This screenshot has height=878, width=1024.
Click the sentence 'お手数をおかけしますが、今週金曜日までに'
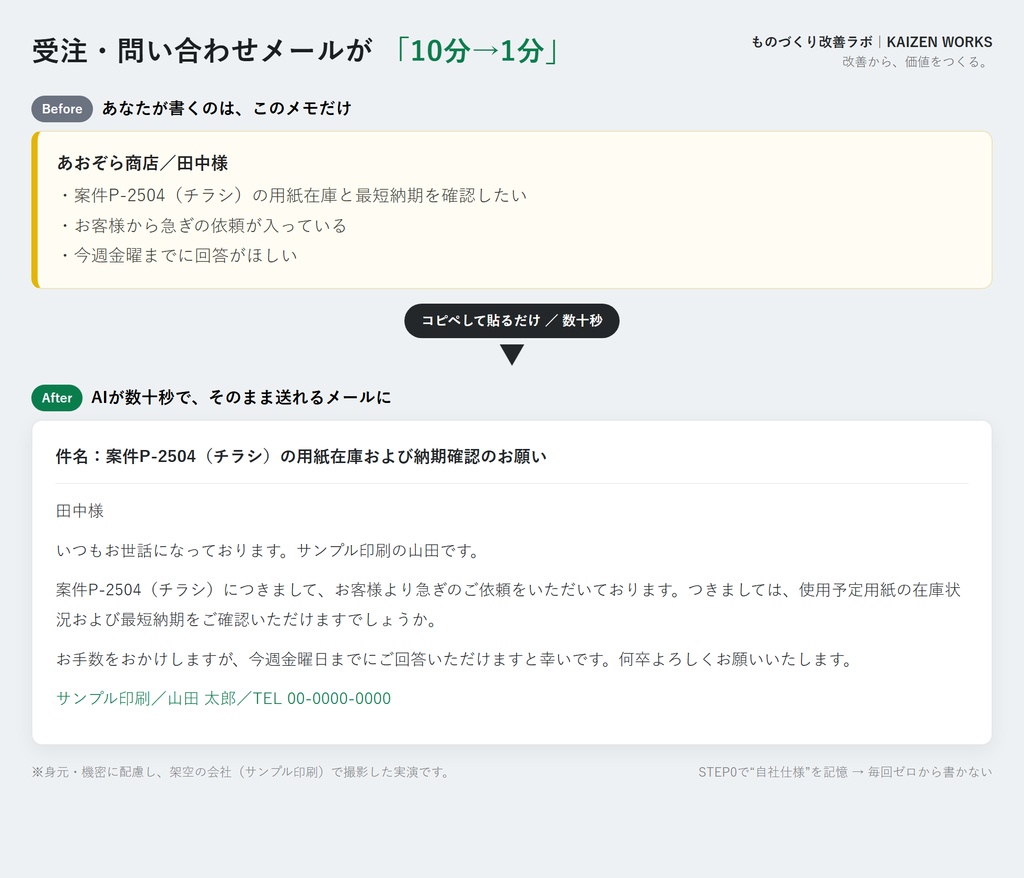(456, 659)
